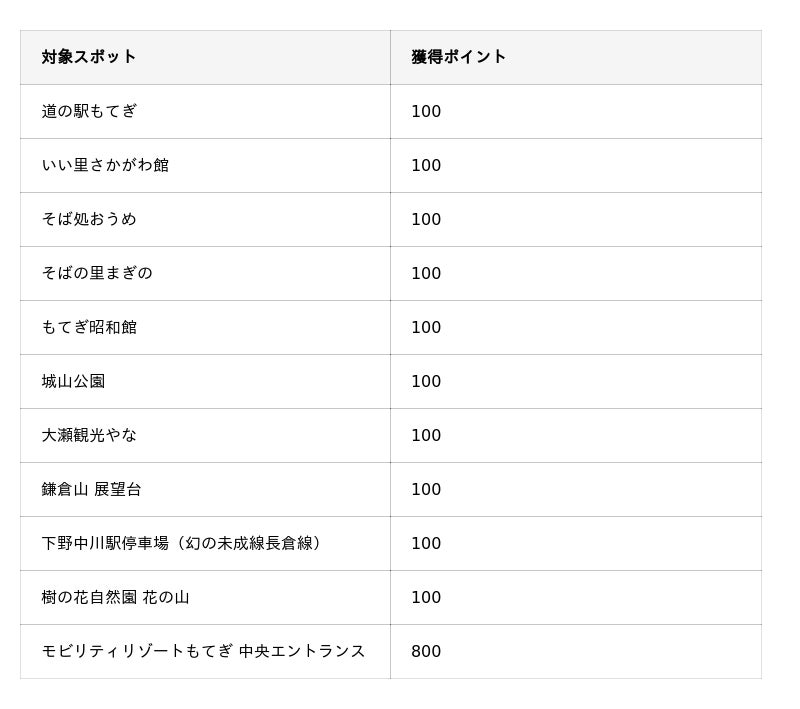Click the そば処おうめ spot name

coord(89,219)
